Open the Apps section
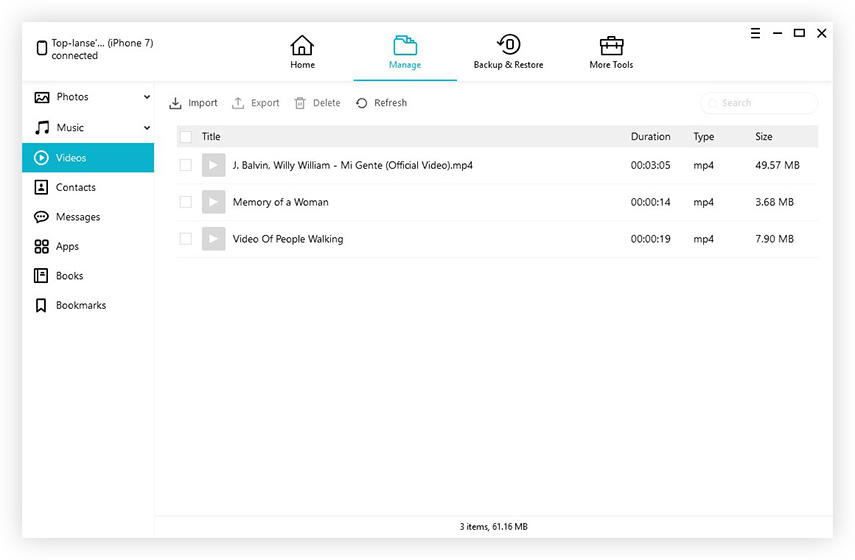The image size is (855, 560). 88,246
